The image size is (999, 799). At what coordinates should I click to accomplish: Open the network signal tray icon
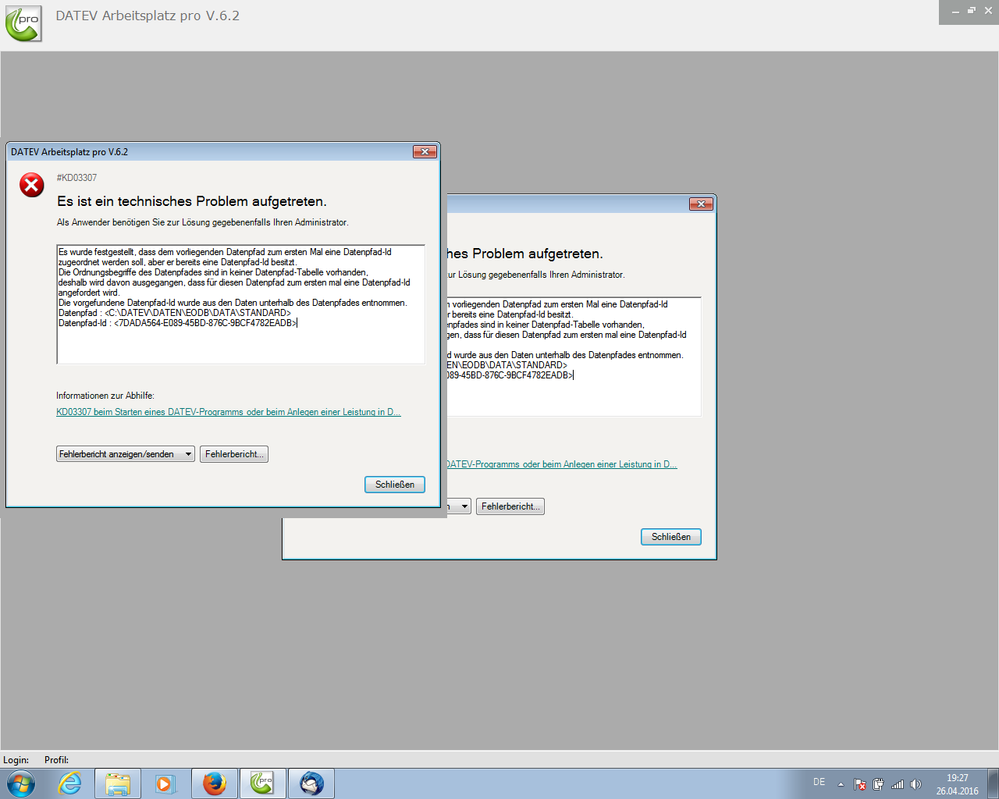(897, 784)
